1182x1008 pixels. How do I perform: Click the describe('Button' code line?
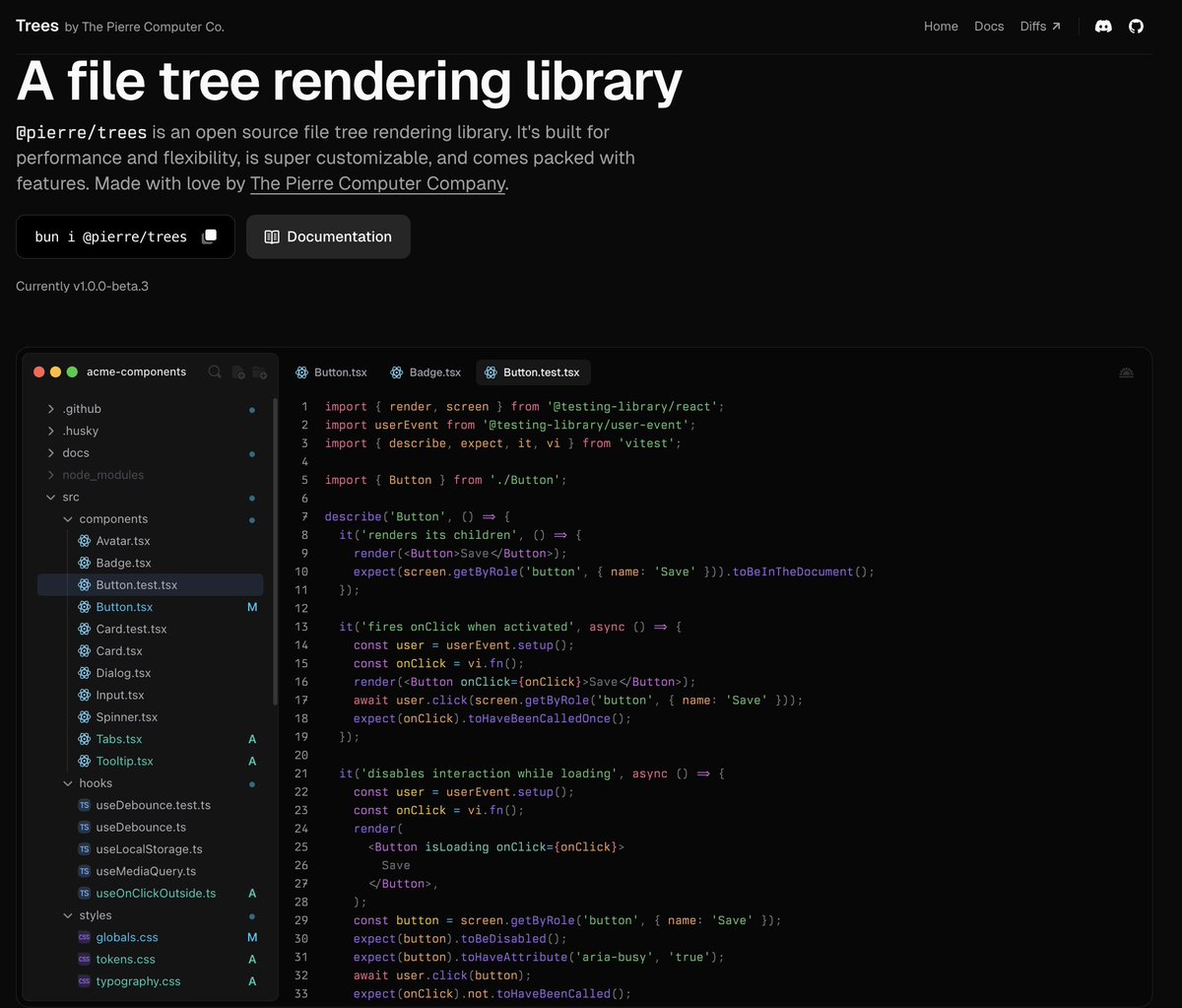coord(417,516)
